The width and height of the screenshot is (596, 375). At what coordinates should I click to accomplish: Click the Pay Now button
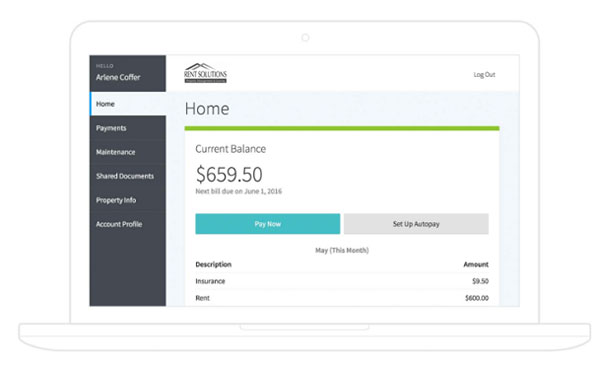(268, 224)
